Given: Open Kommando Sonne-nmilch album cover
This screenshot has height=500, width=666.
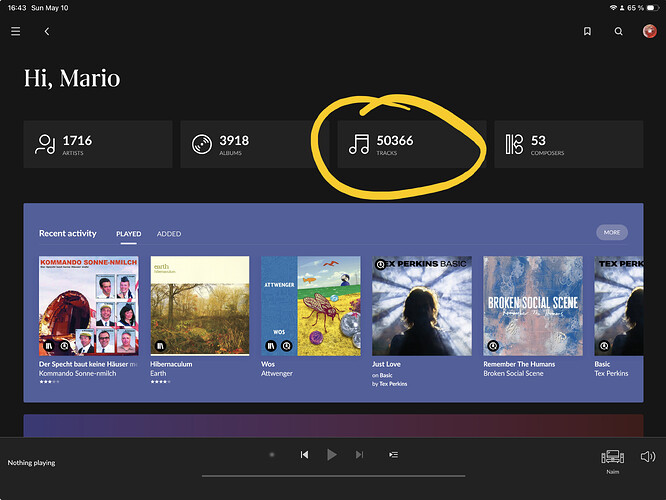Looking at the screenshot, I should coord(88,306).
